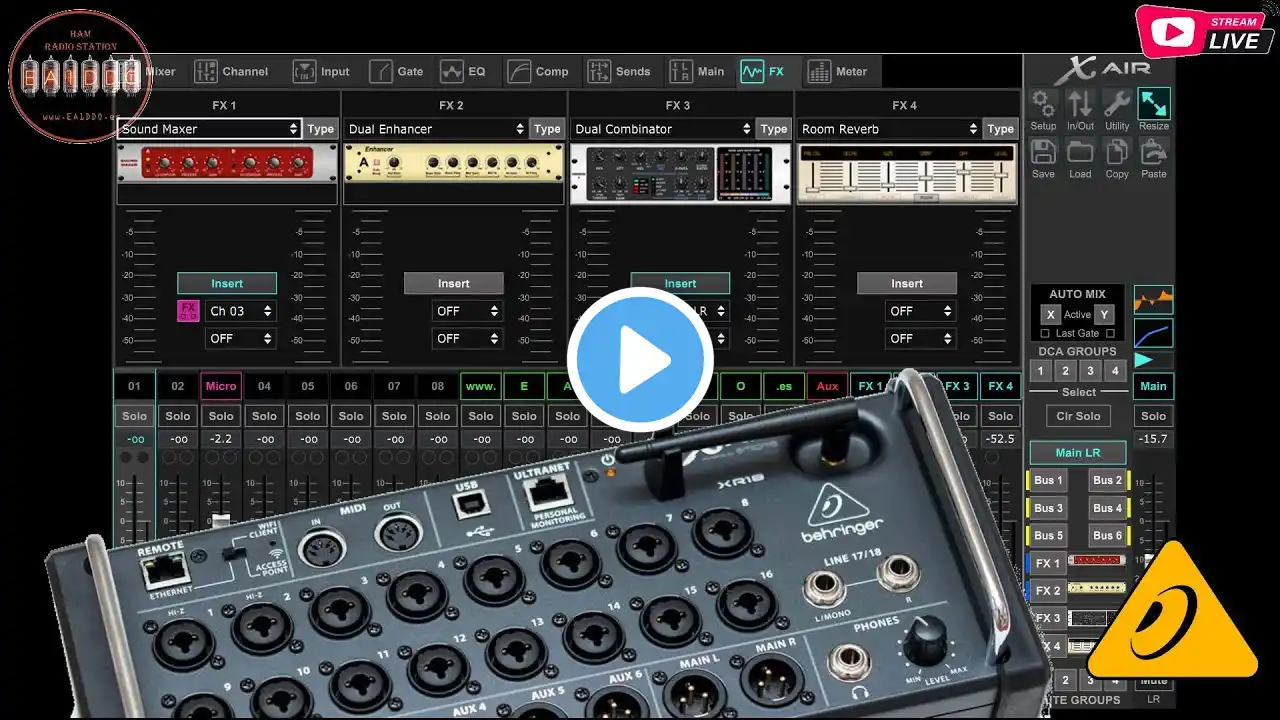The height and width of the screenshot is (720, 1280).
Task: Open the upper OFF dropdown in FX 4
Action: [x=920, y=311]
